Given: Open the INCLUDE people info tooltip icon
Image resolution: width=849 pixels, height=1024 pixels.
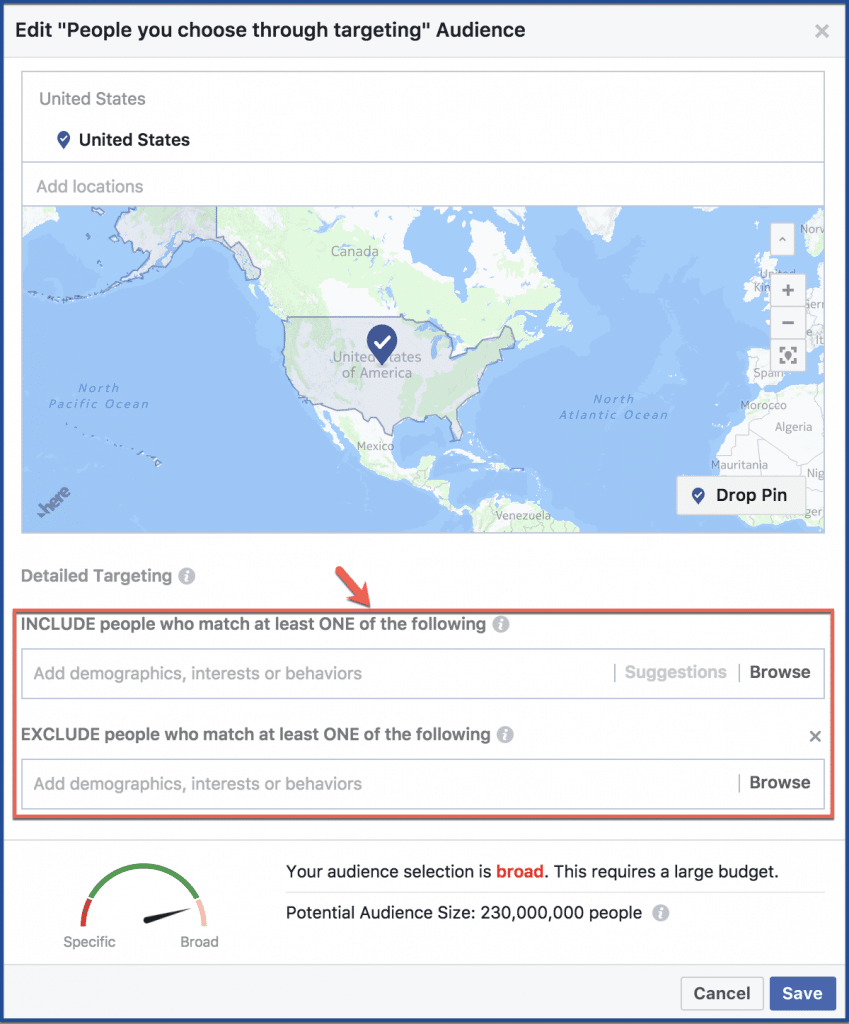Looking at the screenshot, I should (501, 624).
